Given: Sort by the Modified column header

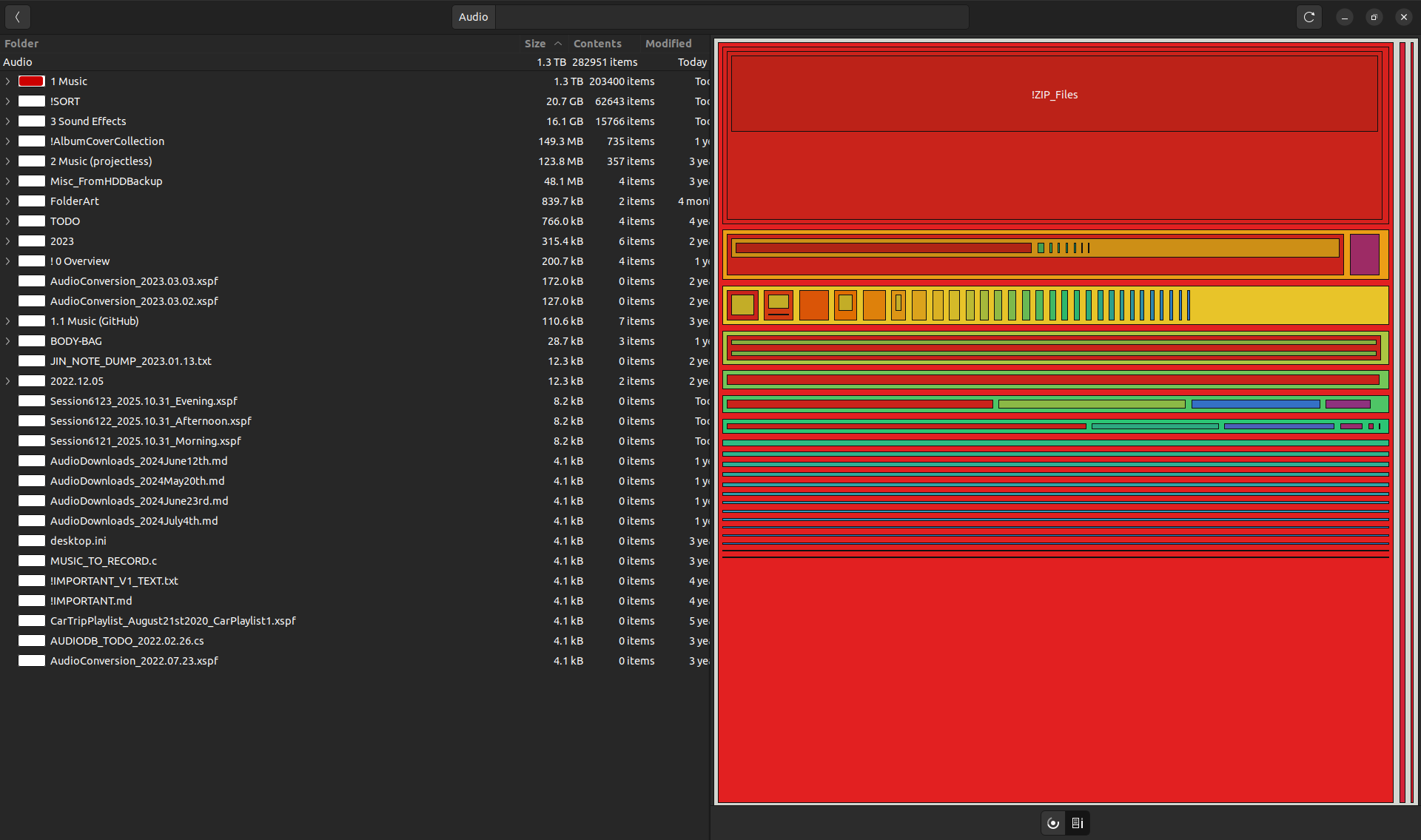Looking at the screenshot, I should [x=668, y=44].
